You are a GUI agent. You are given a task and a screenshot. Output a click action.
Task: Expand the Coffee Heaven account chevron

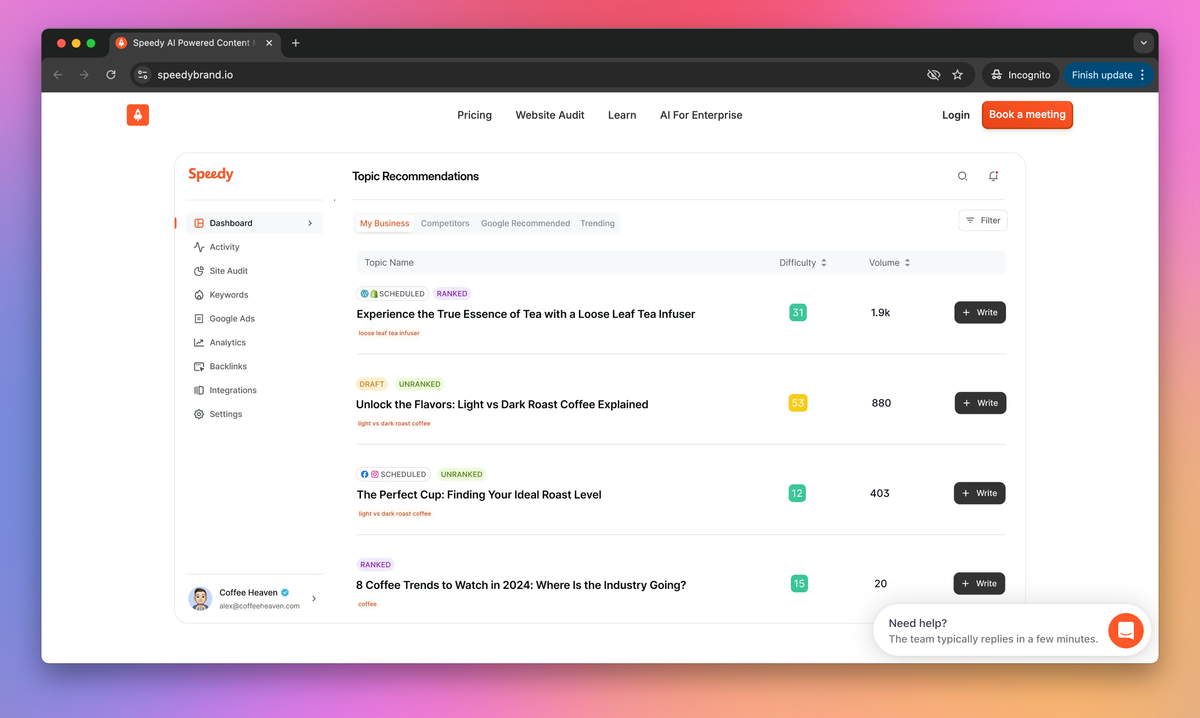click(314, 598)
